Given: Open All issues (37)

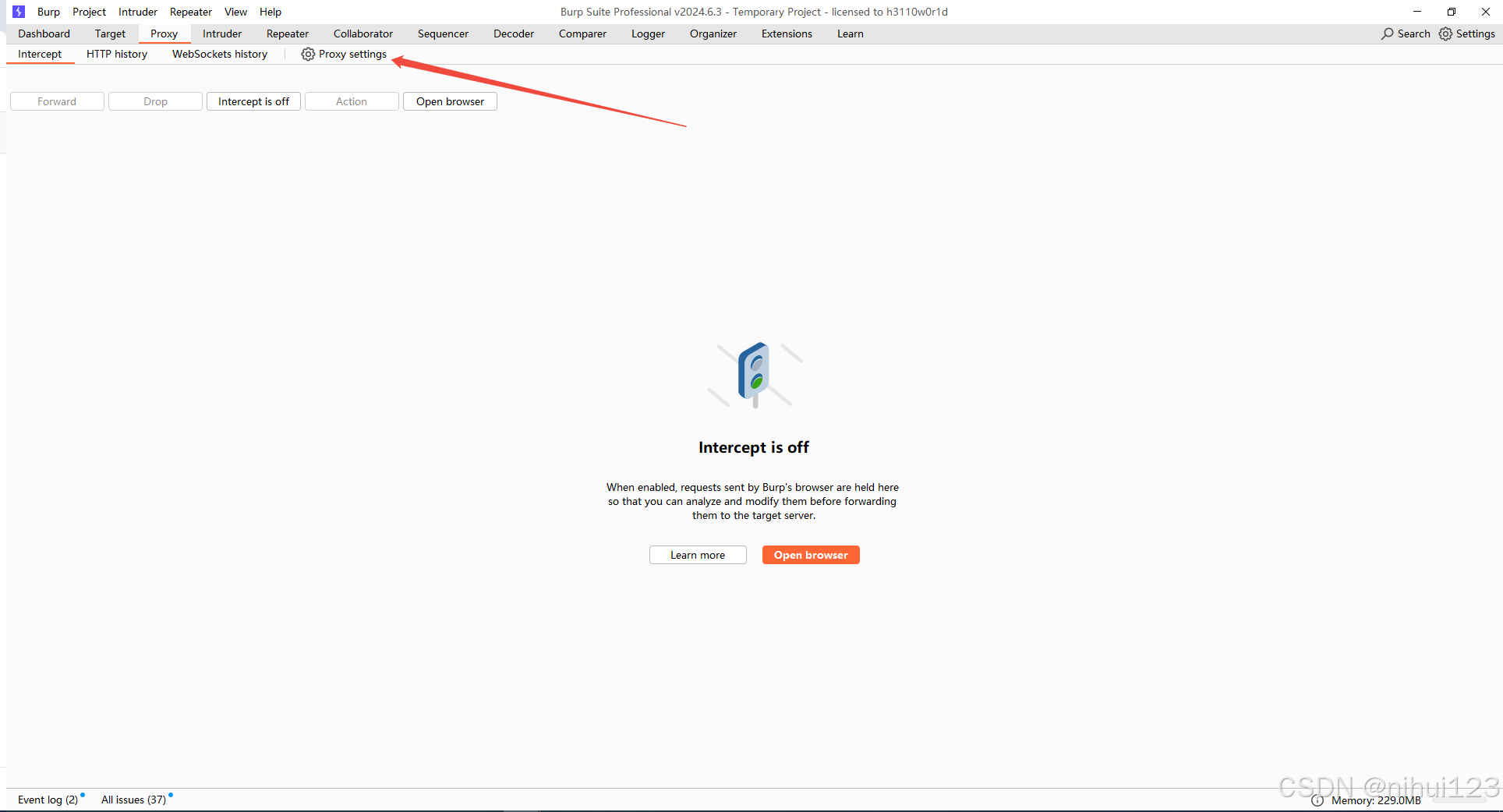Looking at the screenshot, I should [133, 800].
